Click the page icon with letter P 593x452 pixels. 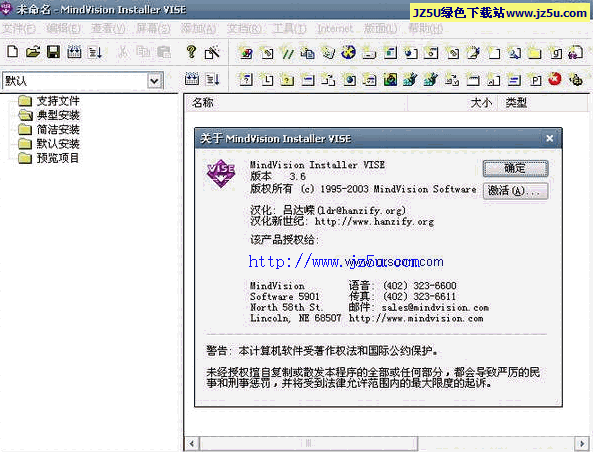click(535, 80)
